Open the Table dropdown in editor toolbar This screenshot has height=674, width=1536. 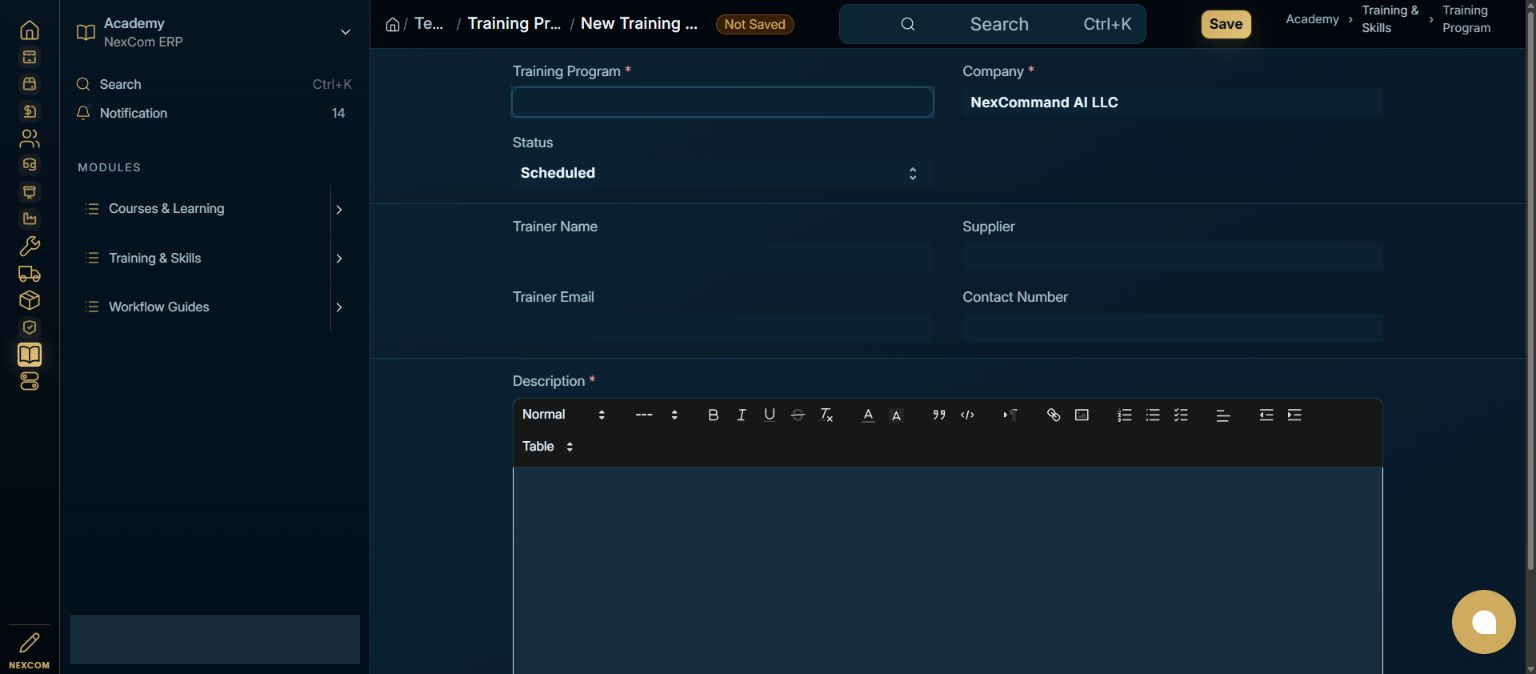point(548,447)
